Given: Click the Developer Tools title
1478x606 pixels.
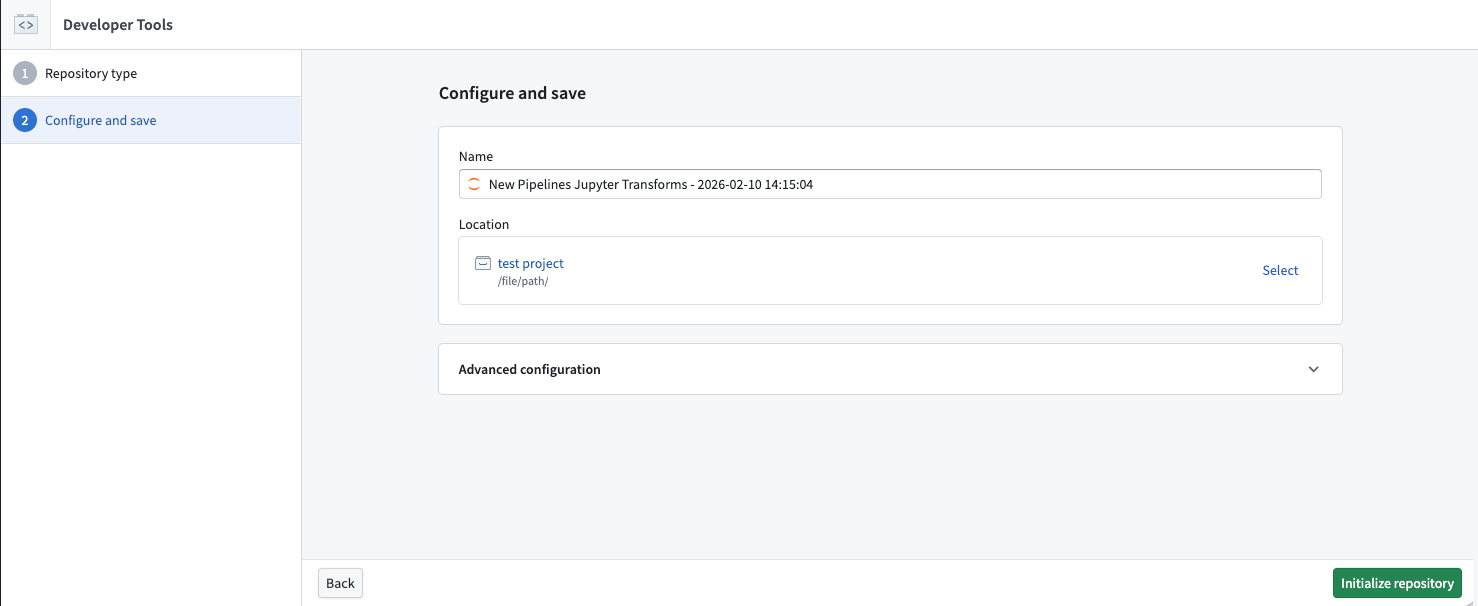Looking at the screenshot, I should [x=118, y=25].
